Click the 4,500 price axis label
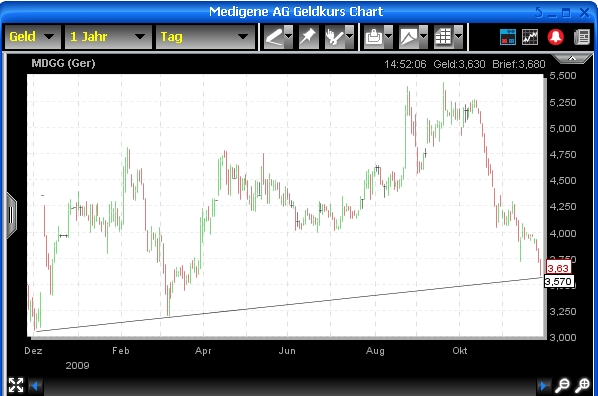The image size is (598, 396). 563,180
